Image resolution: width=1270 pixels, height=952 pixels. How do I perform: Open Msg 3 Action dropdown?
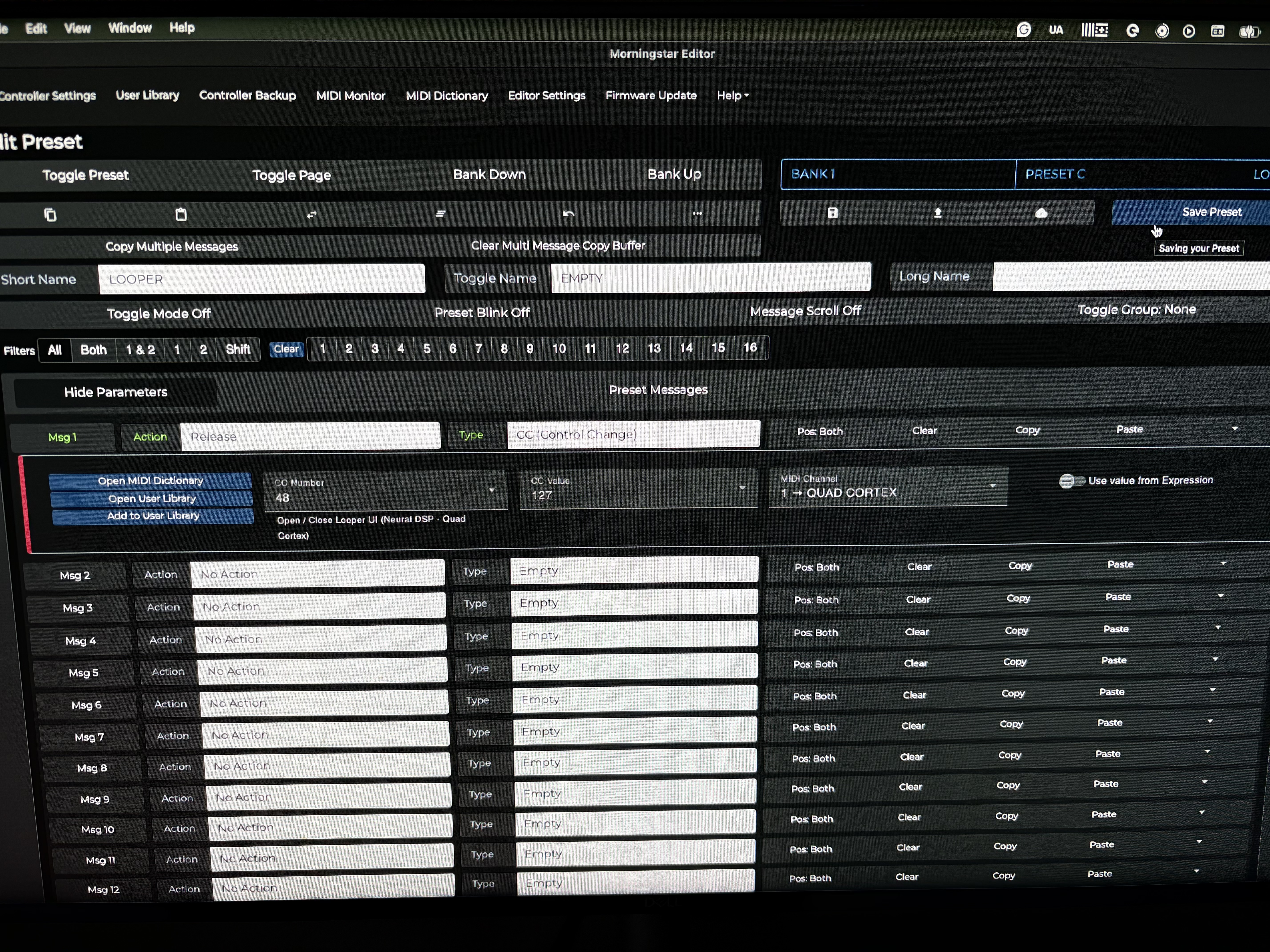(x=319, y=606)
